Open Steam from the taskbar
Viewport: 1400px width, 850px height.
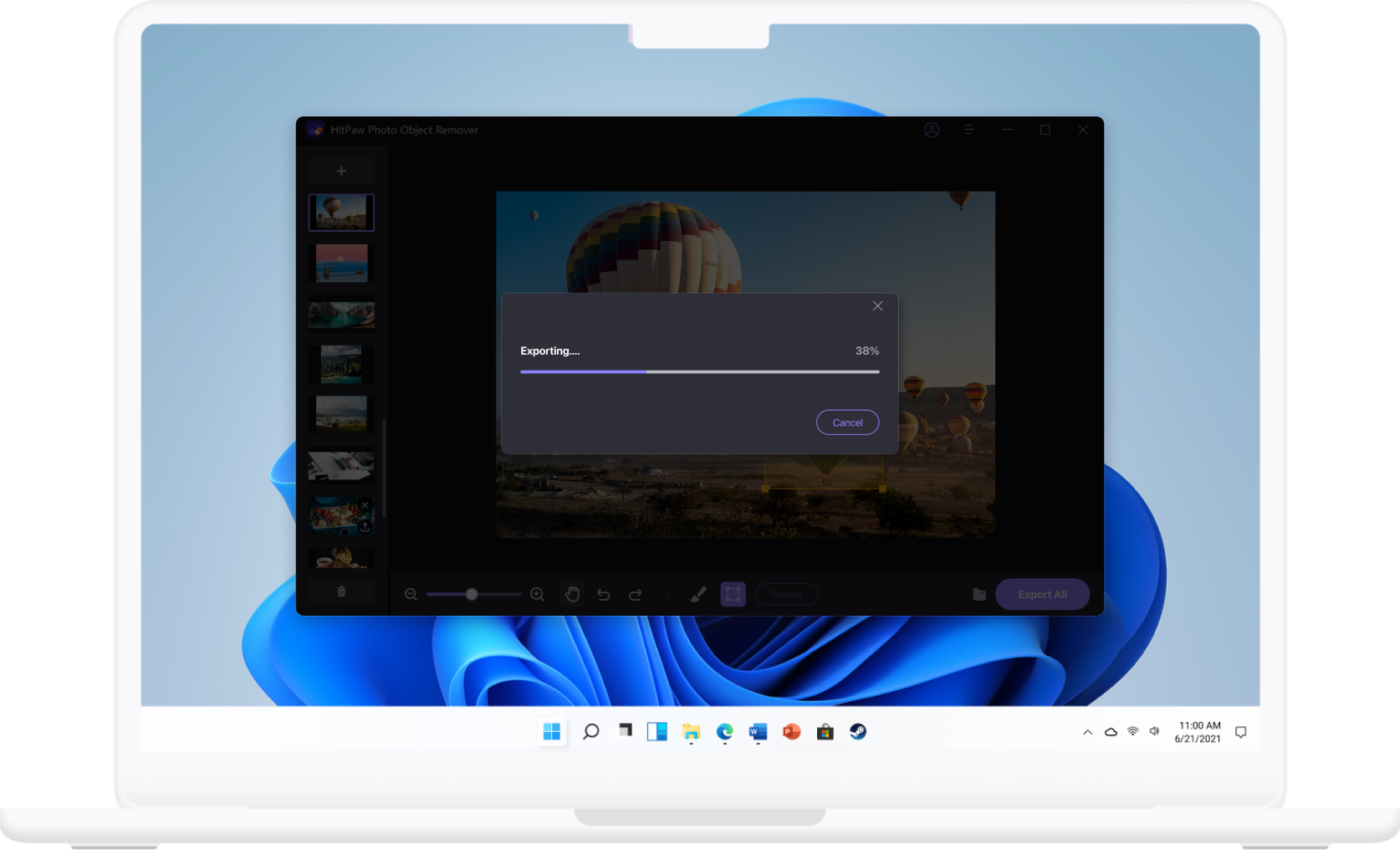pyautogui.click(x=858, y=732)
